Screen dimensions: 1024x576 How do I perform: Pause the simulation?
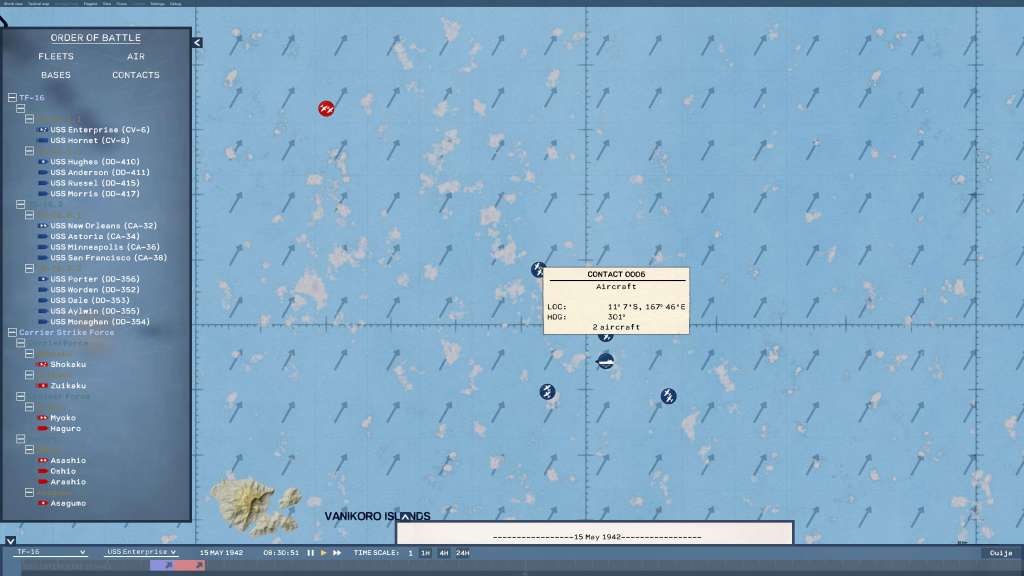click(310, 553)
